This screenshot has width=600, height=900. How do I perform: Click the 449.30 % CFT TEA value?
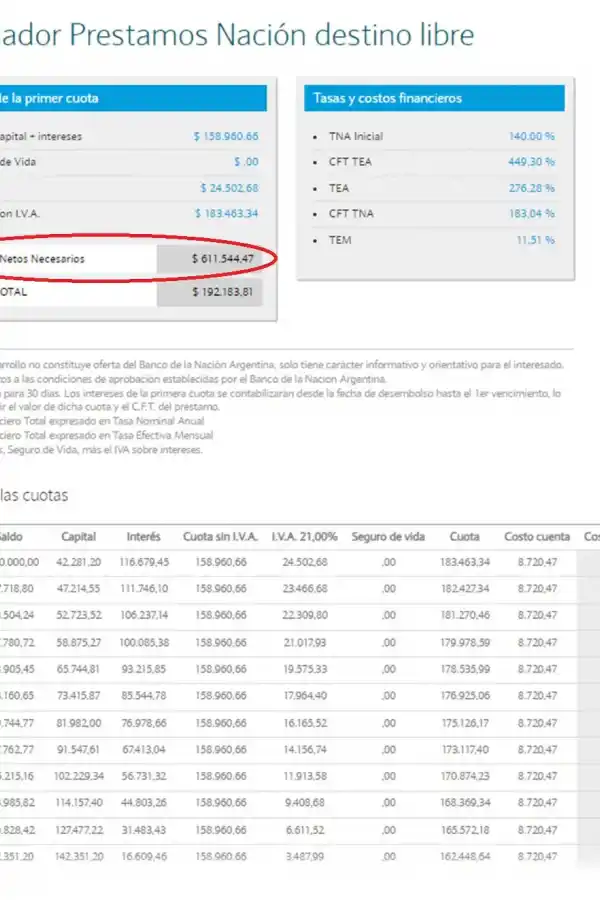(532, 162)
